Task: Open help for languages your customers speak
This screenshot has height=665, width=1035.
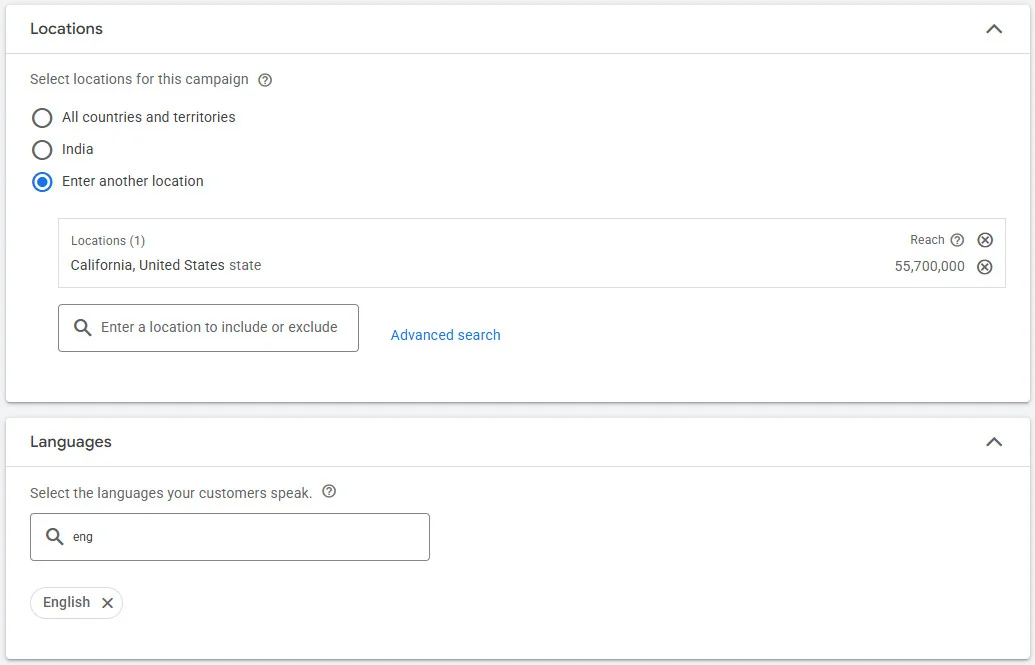Action: [329, 492]
